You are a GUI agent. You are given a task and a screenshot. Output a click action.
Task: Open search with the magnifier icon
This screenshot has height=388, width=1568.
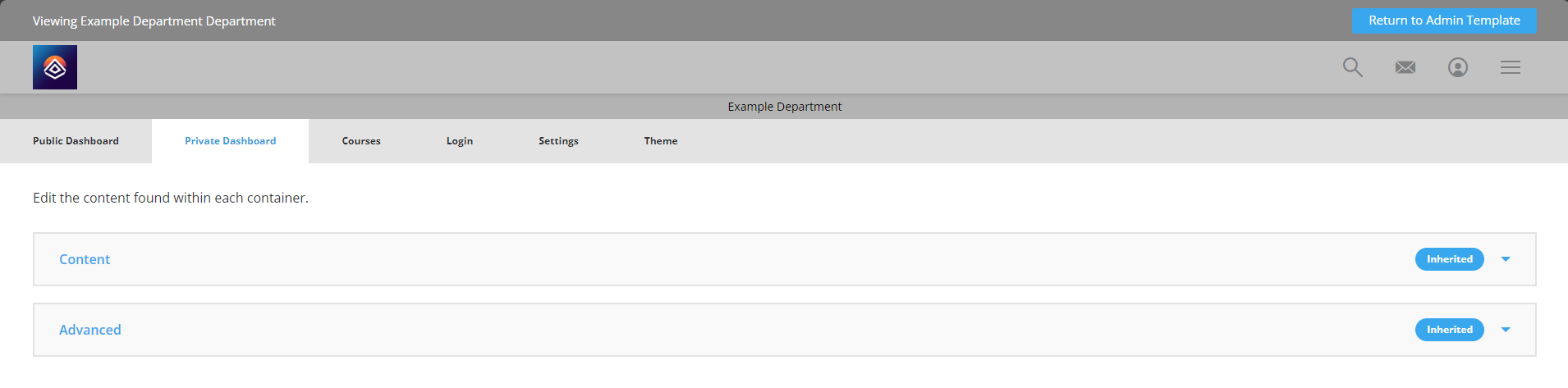pos(1353,67)
